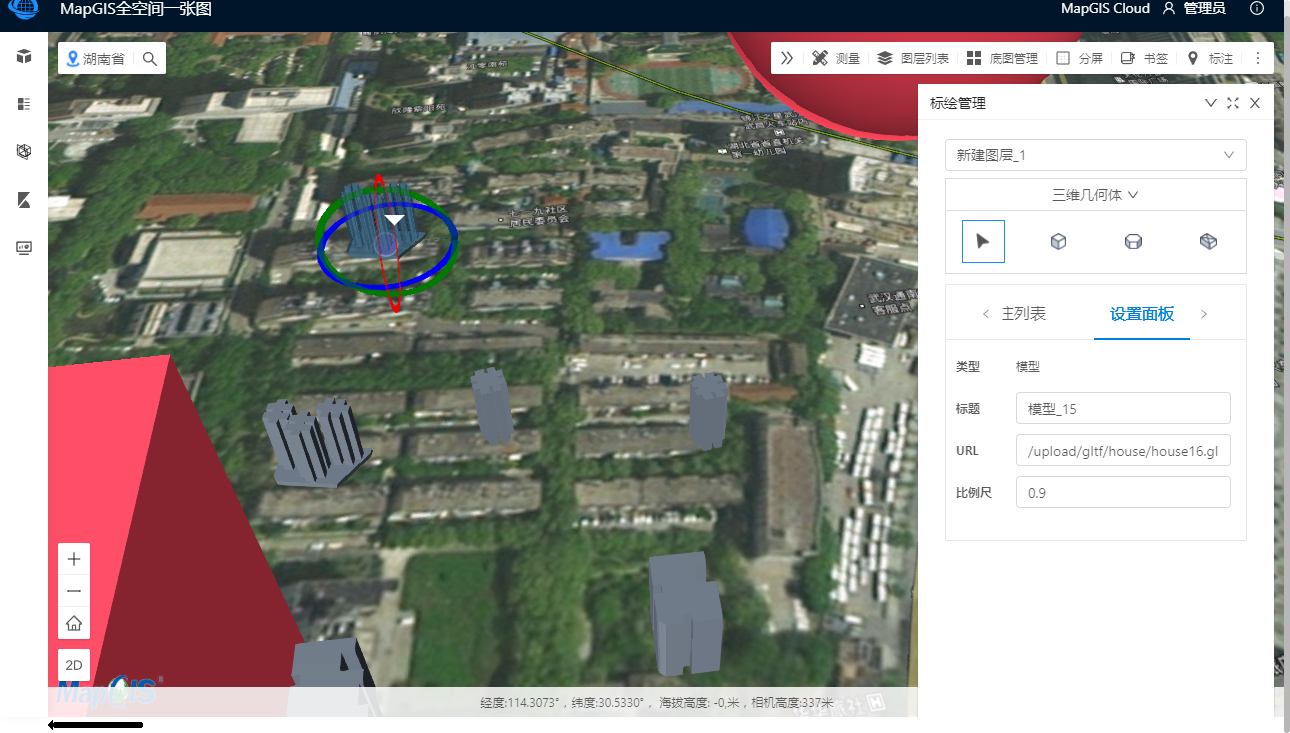Viewport: 1290px width, 733px height.
Task: Click the URL input field
Action: pos(1123,451)
